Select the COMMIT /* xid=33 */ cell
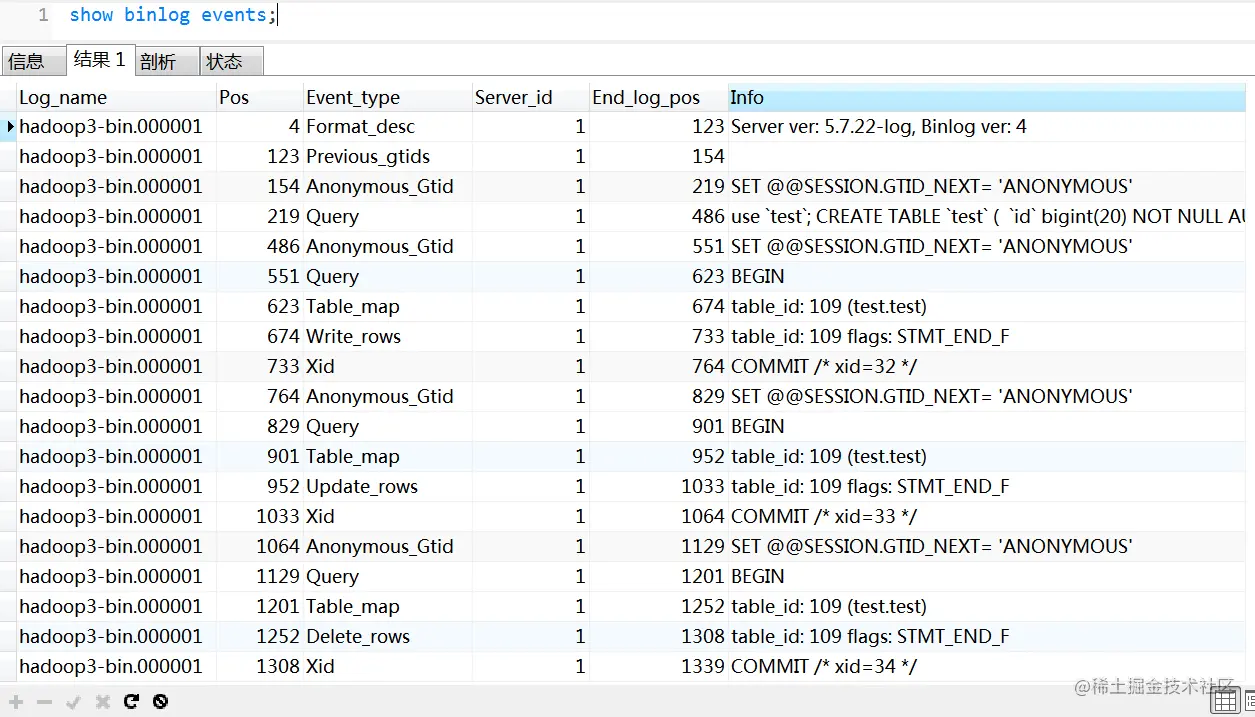This screenshot has width=1255, height=717. click(x=988, y=517)
